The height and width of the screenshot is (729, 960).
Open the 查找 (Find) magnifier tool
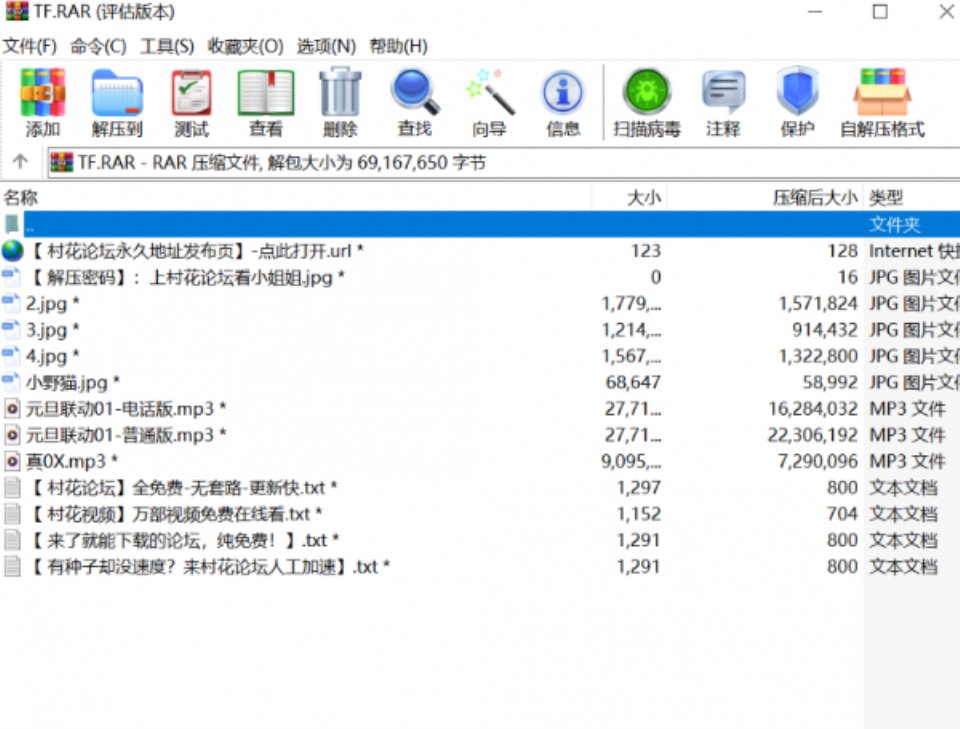coord(415,92)
